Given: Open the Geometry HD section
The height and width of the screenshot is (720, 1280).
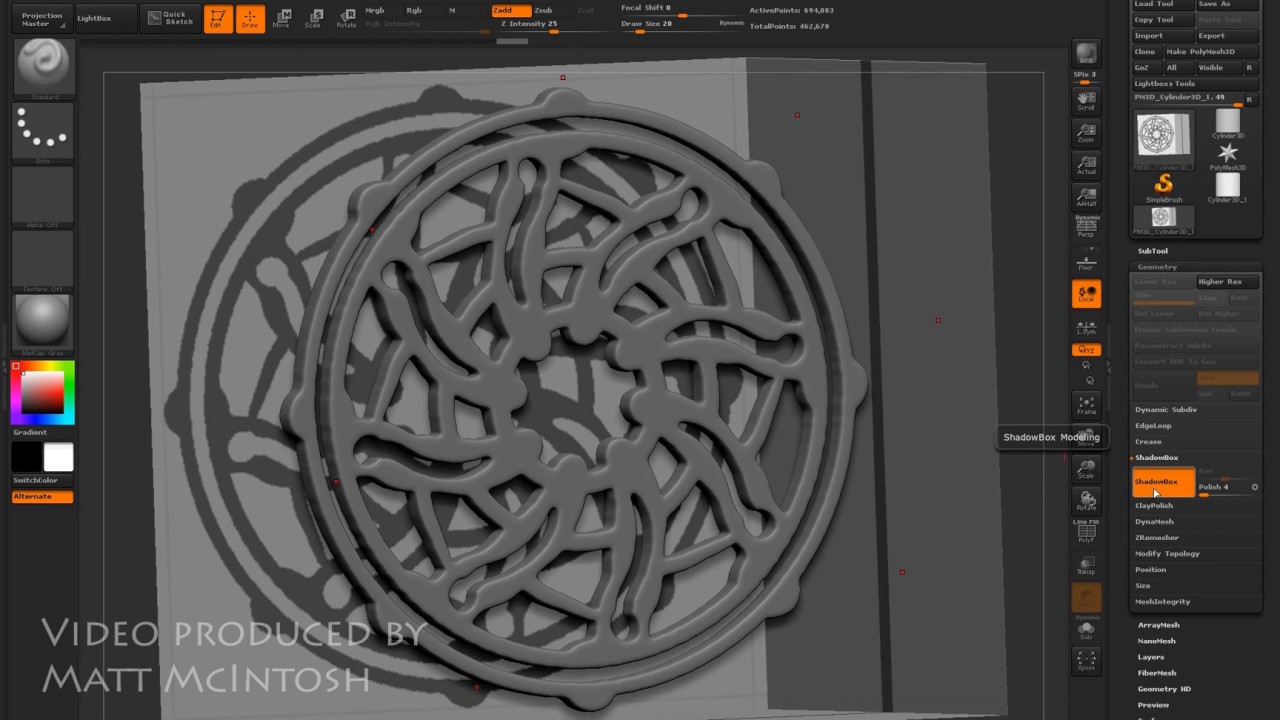Looking at the screenshot, I should pos(1164,689).
